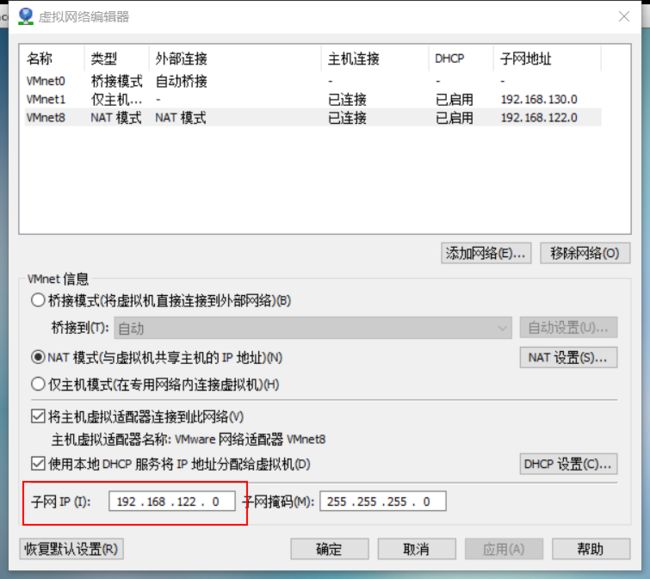
Task: Select the 桥接模式 radio button
Action: pyautogui.click(x=38, y=300)
